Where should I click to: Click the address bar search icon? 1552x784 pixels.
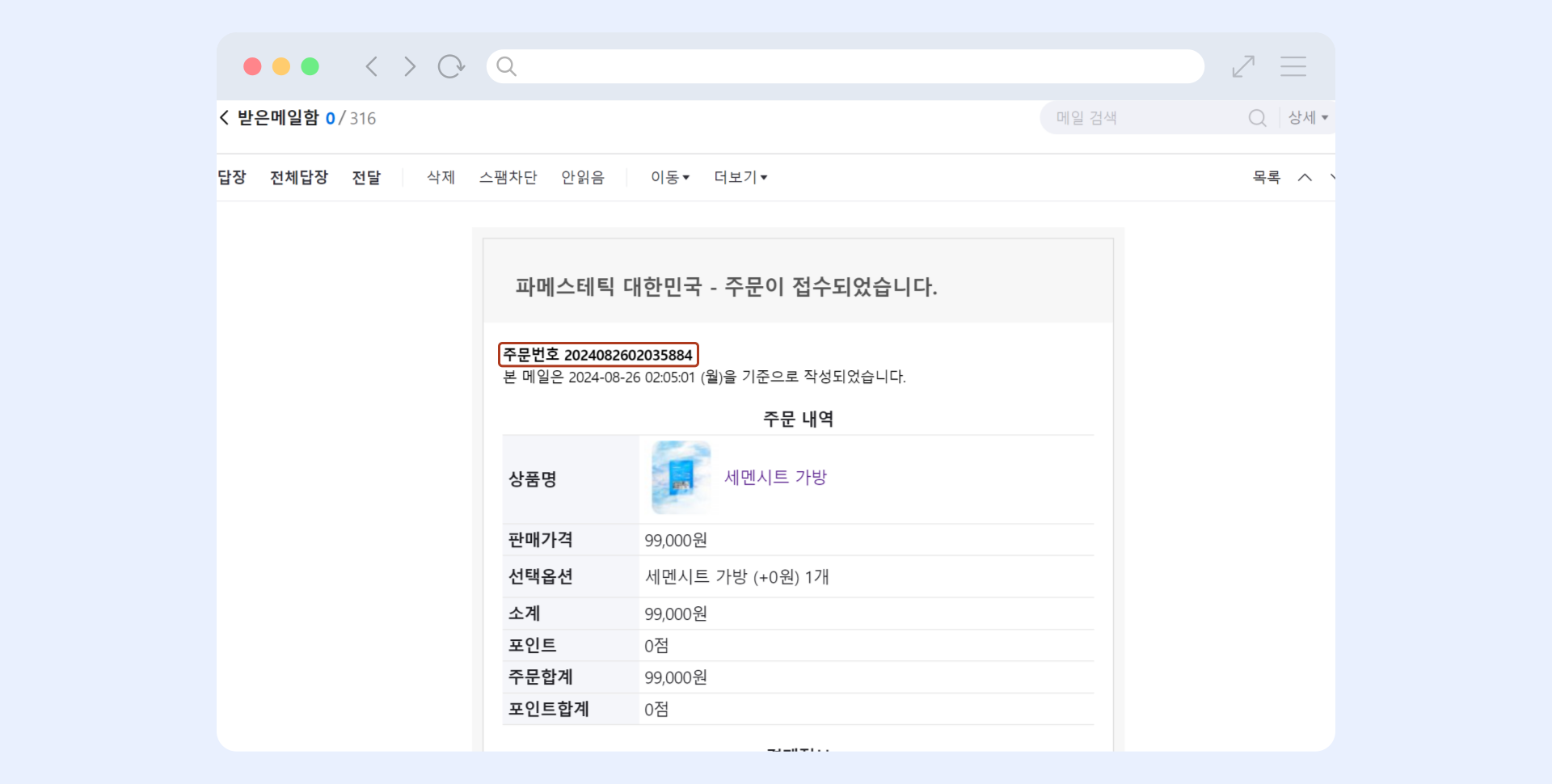point(506,66)
